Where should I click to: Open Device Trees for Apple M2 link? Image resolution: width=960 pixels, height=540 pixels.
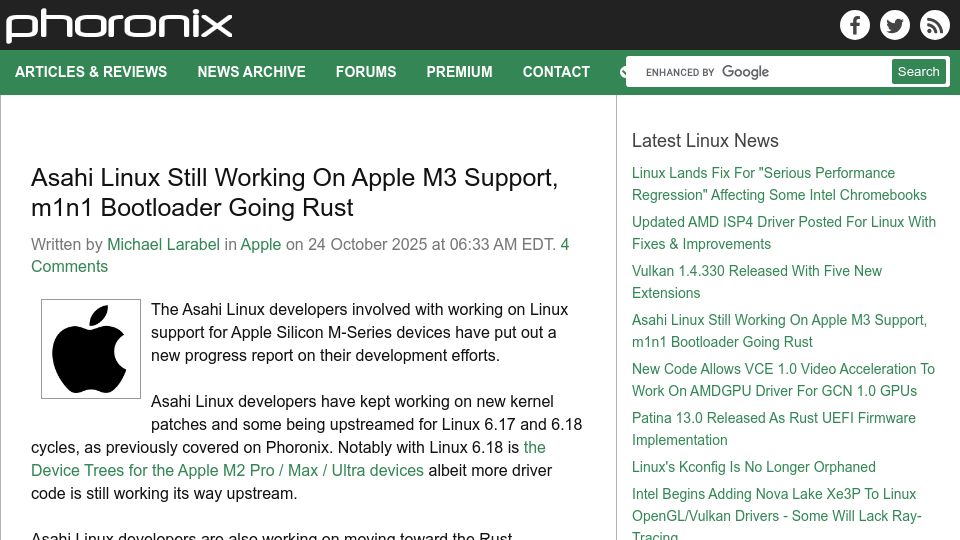coord(288,459)
